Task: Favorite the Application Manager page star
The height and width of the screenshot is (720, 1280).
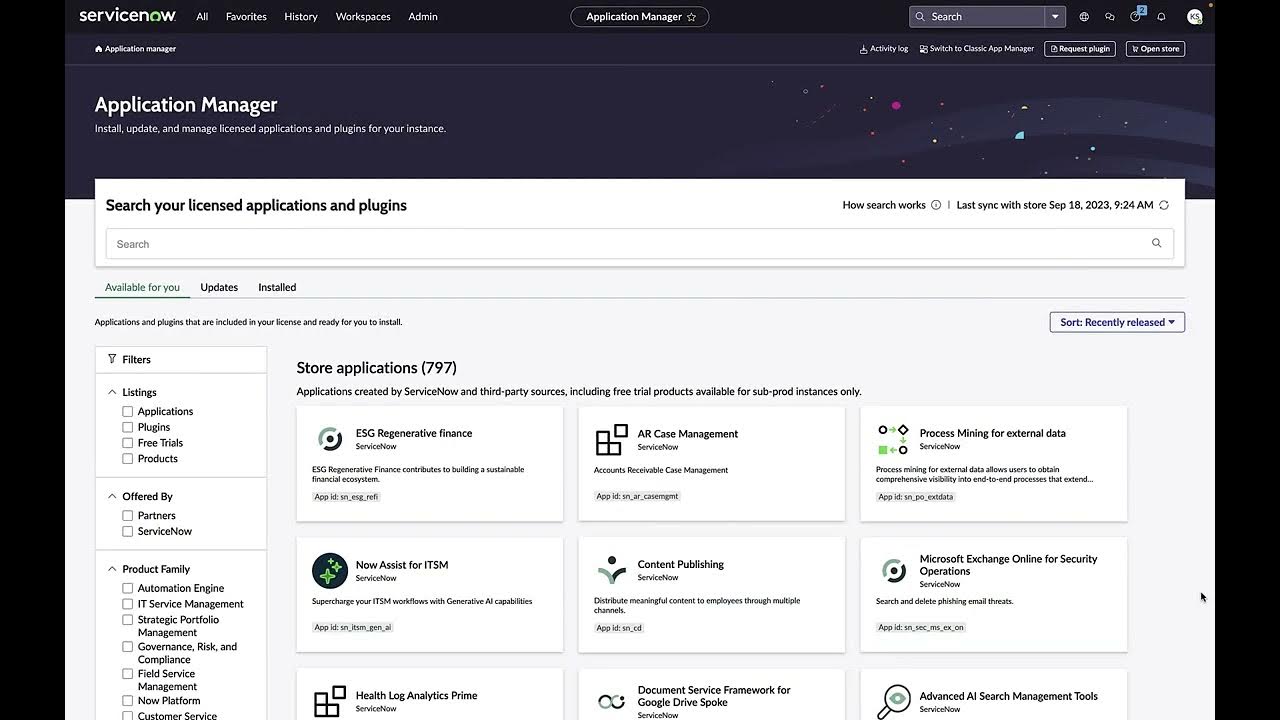Action: point(691,17)
